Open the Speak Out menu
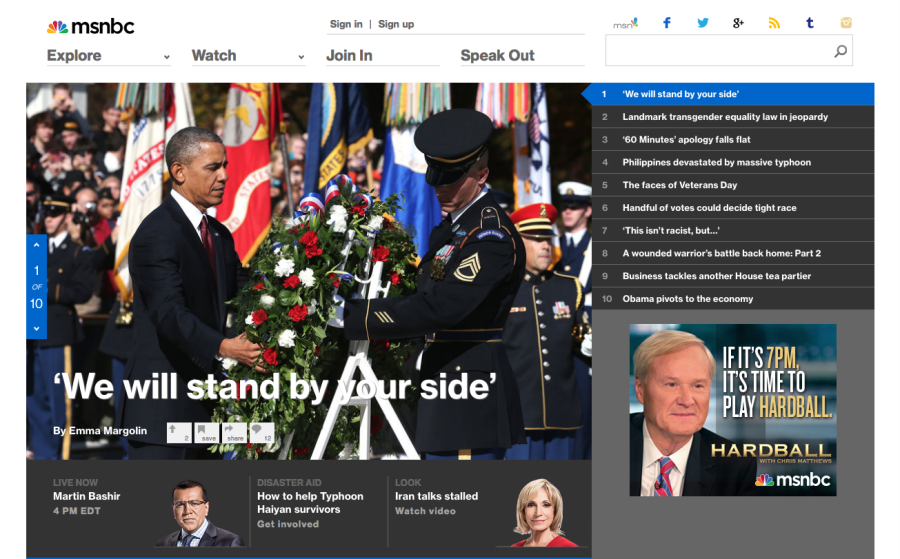 [497, 56]
